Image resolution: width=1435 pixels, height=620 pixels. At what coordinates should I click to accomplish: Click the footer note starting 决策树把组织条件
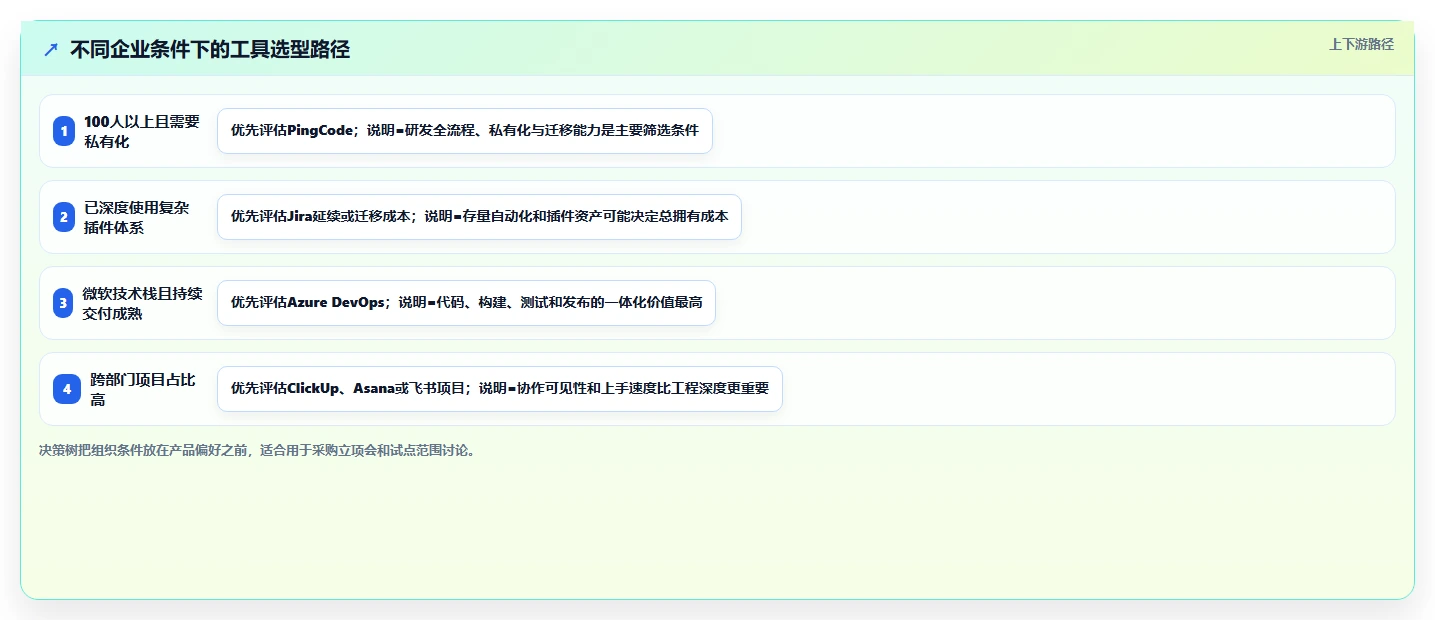[x=258, y=450]
